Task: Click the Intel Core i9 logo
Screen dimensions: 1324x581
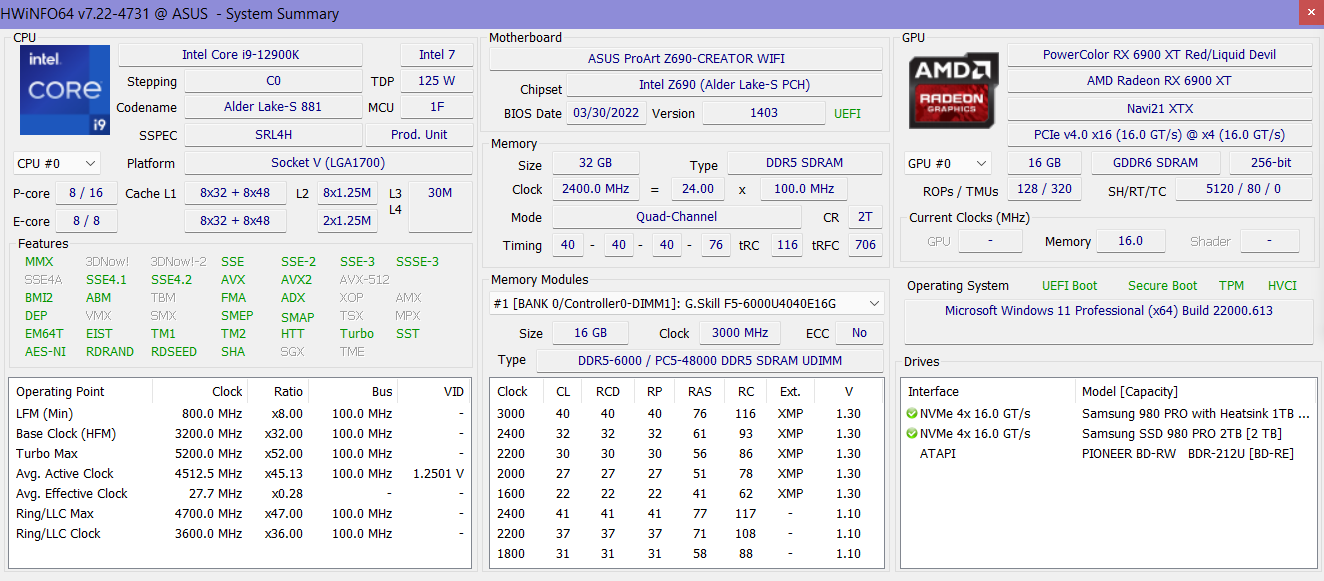Action: pyautogui.click(x=64, y=90)
